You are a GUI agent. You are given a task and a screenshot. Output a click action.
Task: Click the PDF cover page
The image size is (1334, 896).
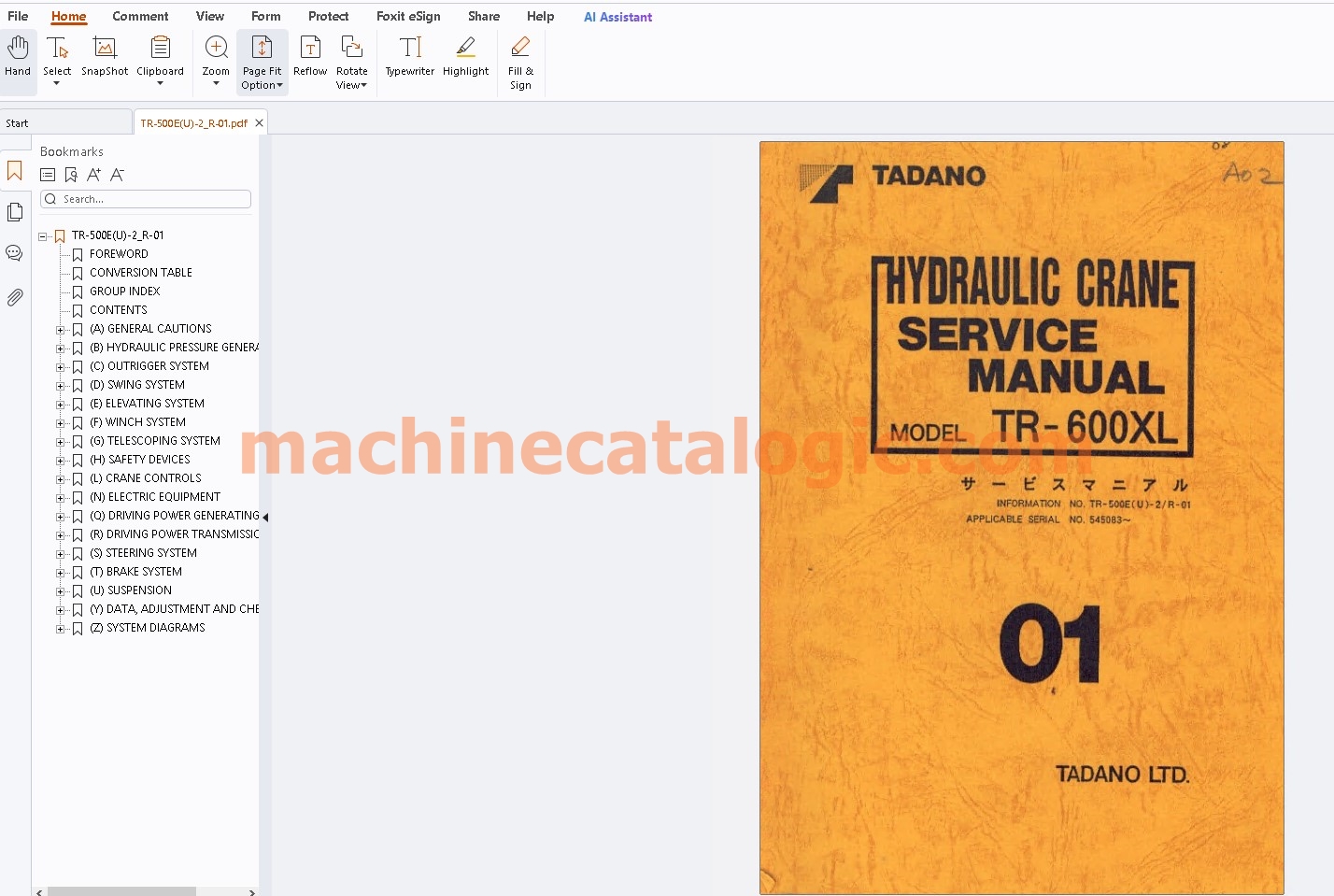[1021, 518]
